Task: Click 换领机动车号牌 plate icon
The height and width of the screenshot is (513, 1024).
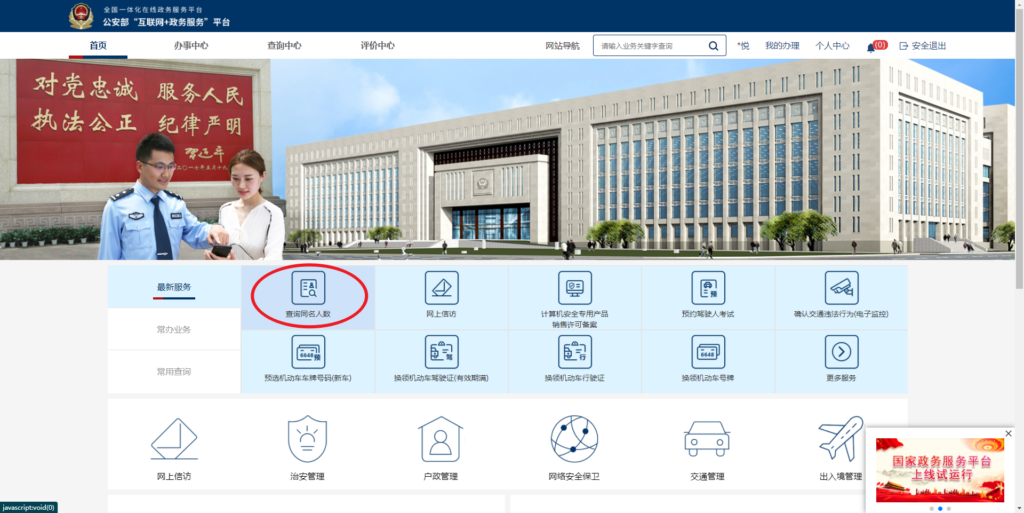Action: (708, 352)
